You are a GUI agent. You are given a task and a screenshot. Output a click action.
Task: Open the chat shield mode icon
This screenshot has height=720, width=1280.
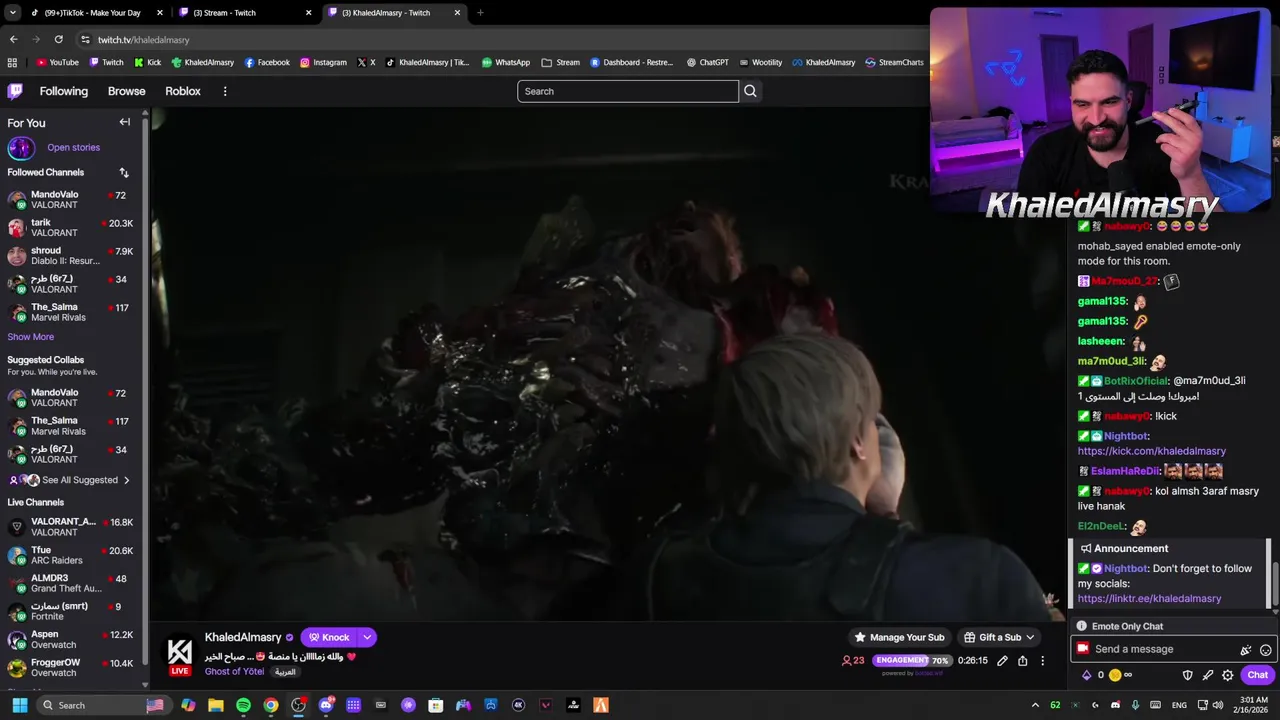tap(1187, 675)
